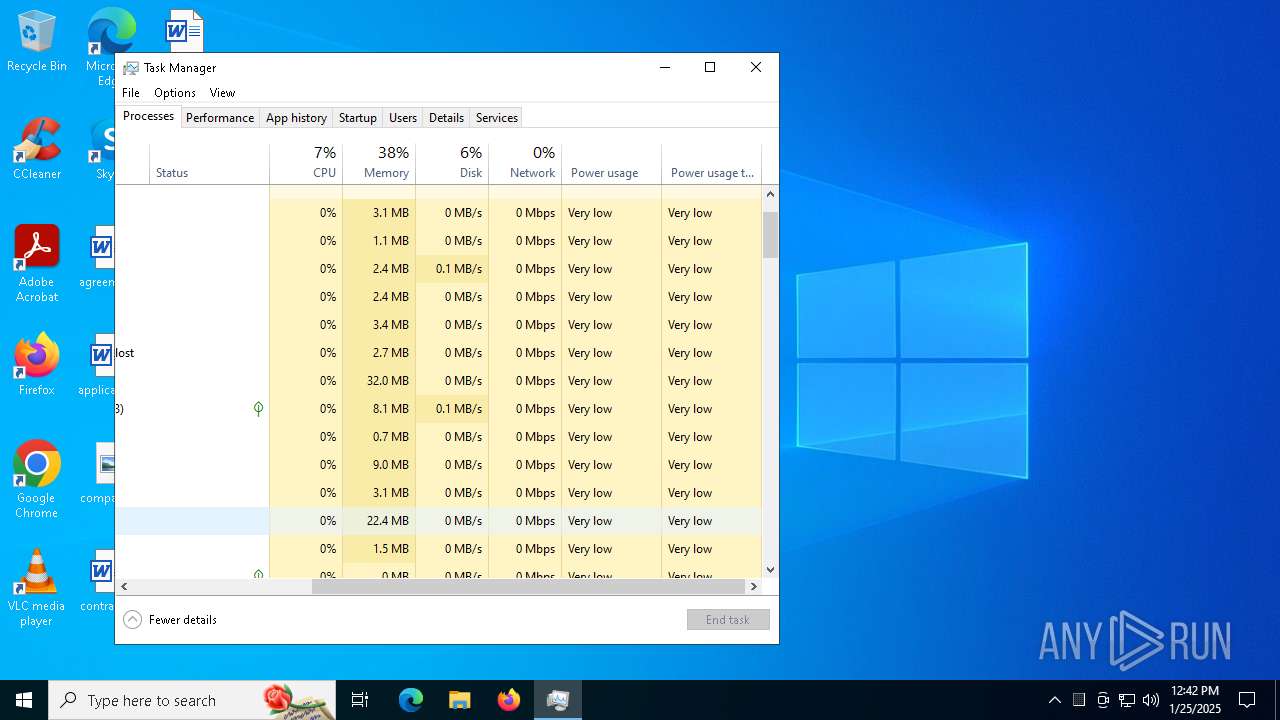The width and height of the screenshot is (1280, 720).
Task: Sort by the Status column header
Action: 209,163
